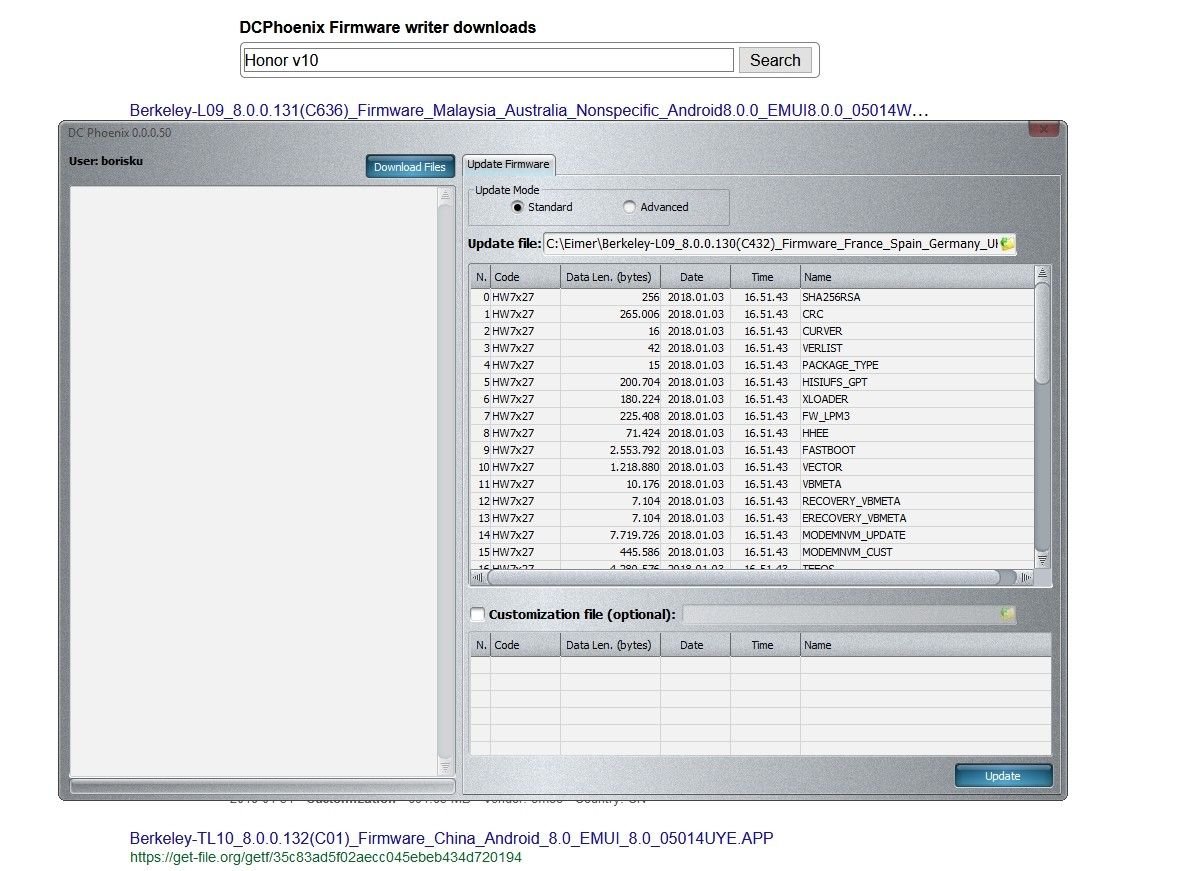1189x871 pixels.
Task: Sort firmware table by Name column
Action: click(918, 277)
